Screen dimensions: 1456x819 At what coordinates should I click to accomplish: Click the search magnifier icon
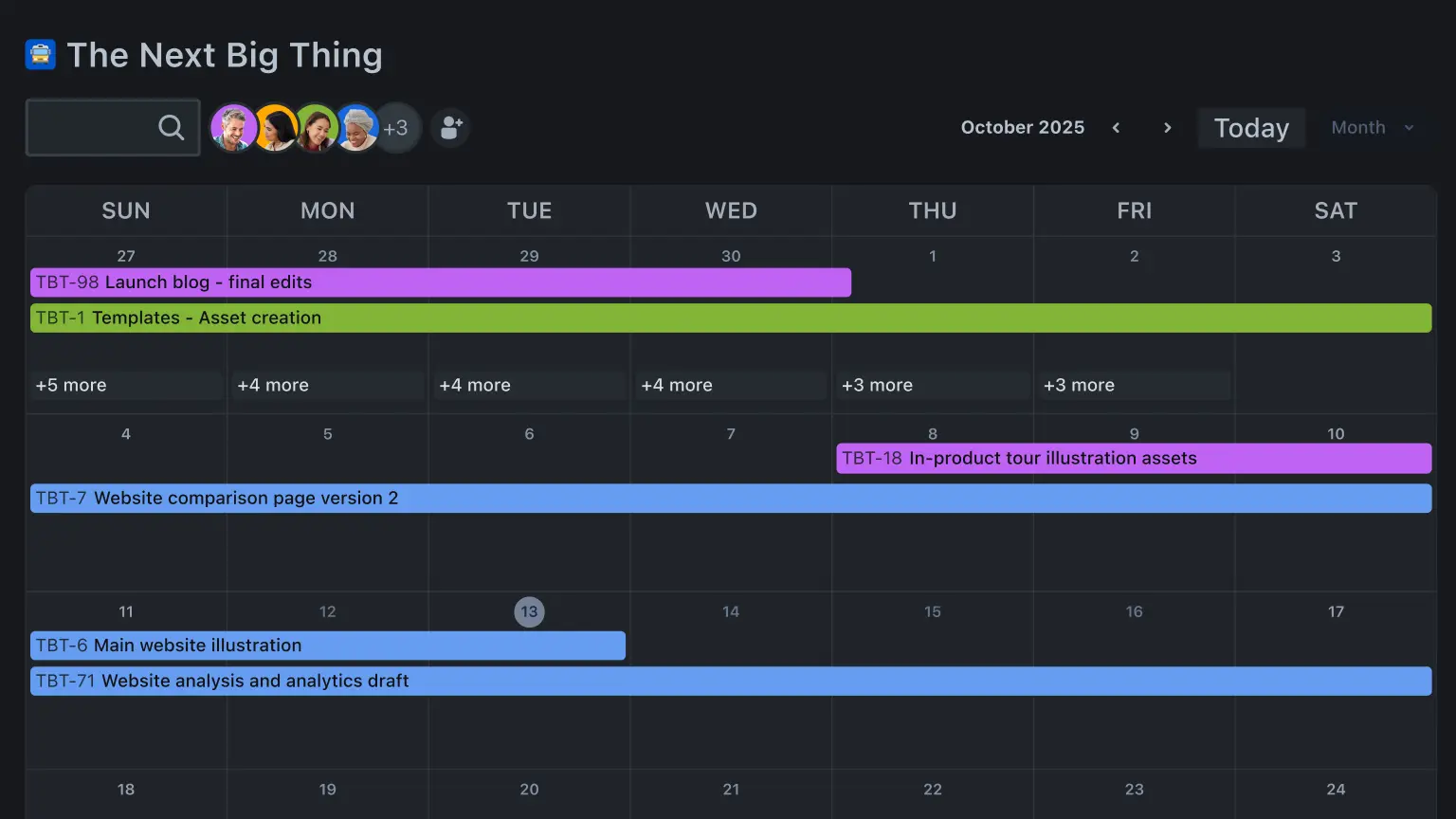click(171, 127)
